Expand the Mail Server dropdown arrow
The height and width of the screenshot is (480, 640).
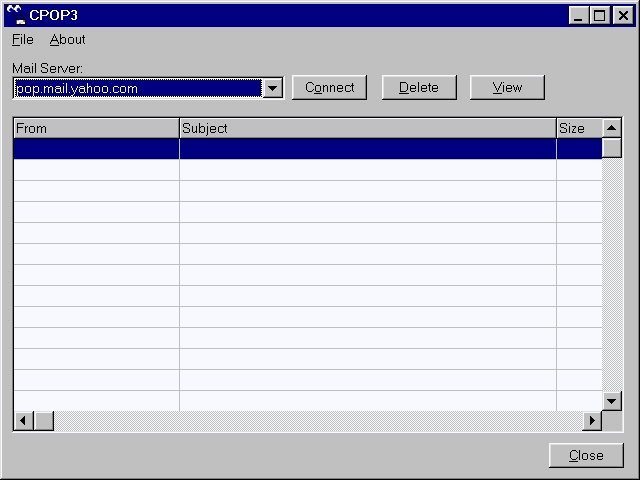[x=273, y=88]
